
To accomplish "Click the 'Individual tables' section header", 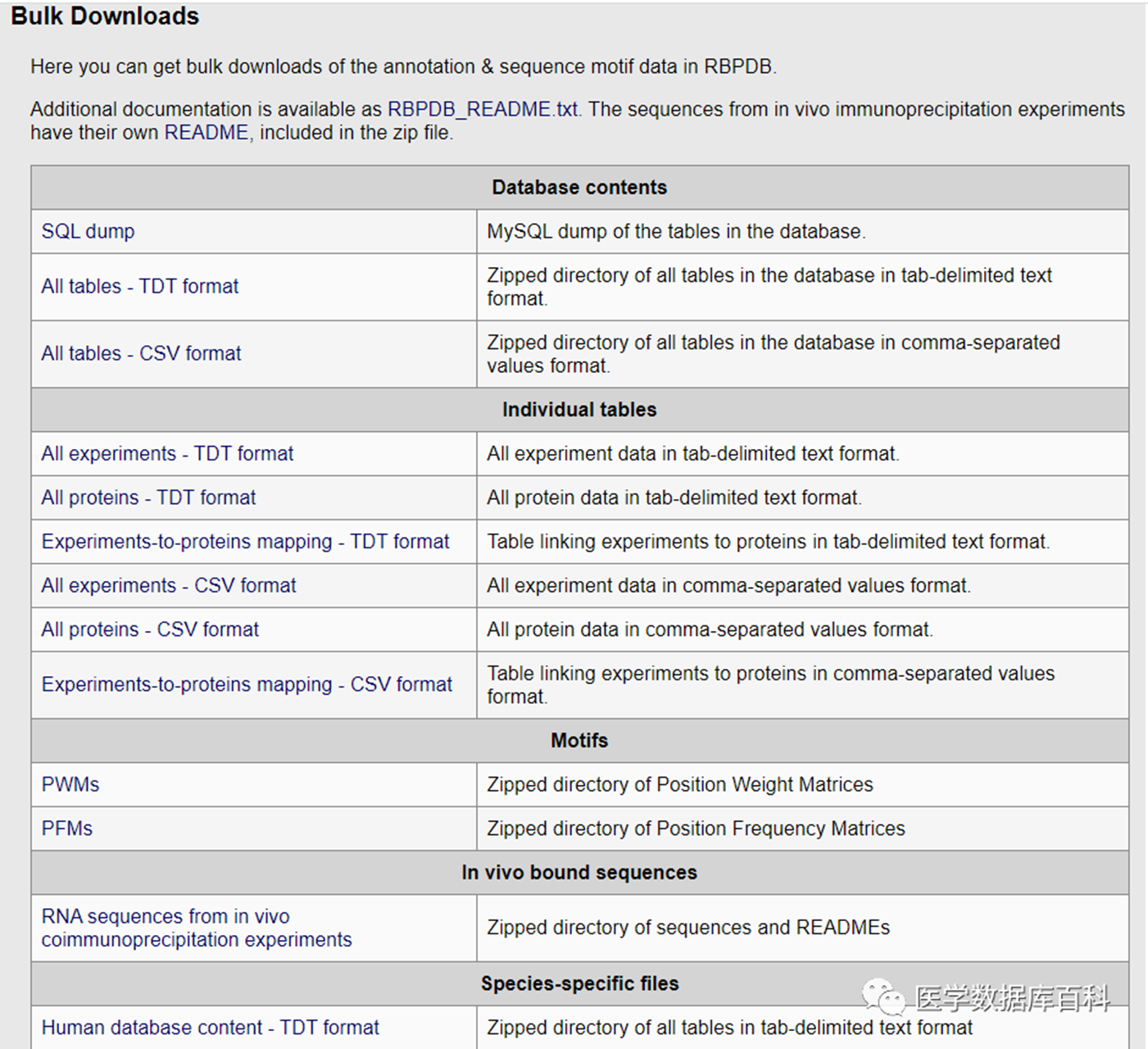I will click(x=579, y=410).
